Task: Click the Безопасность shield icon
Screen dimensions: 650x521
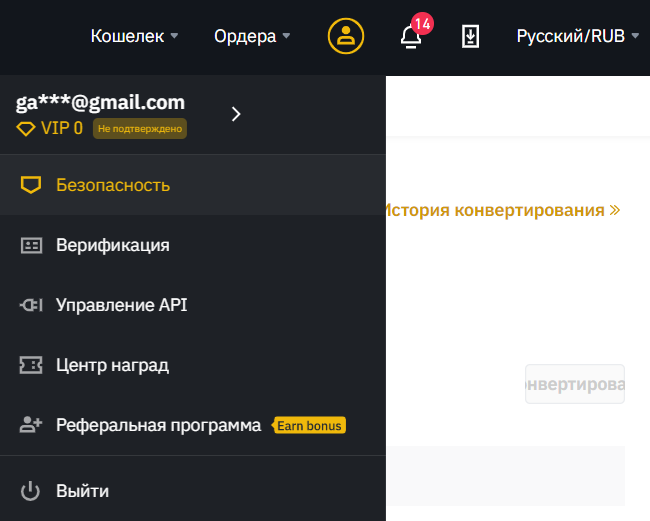Action: 31,185
